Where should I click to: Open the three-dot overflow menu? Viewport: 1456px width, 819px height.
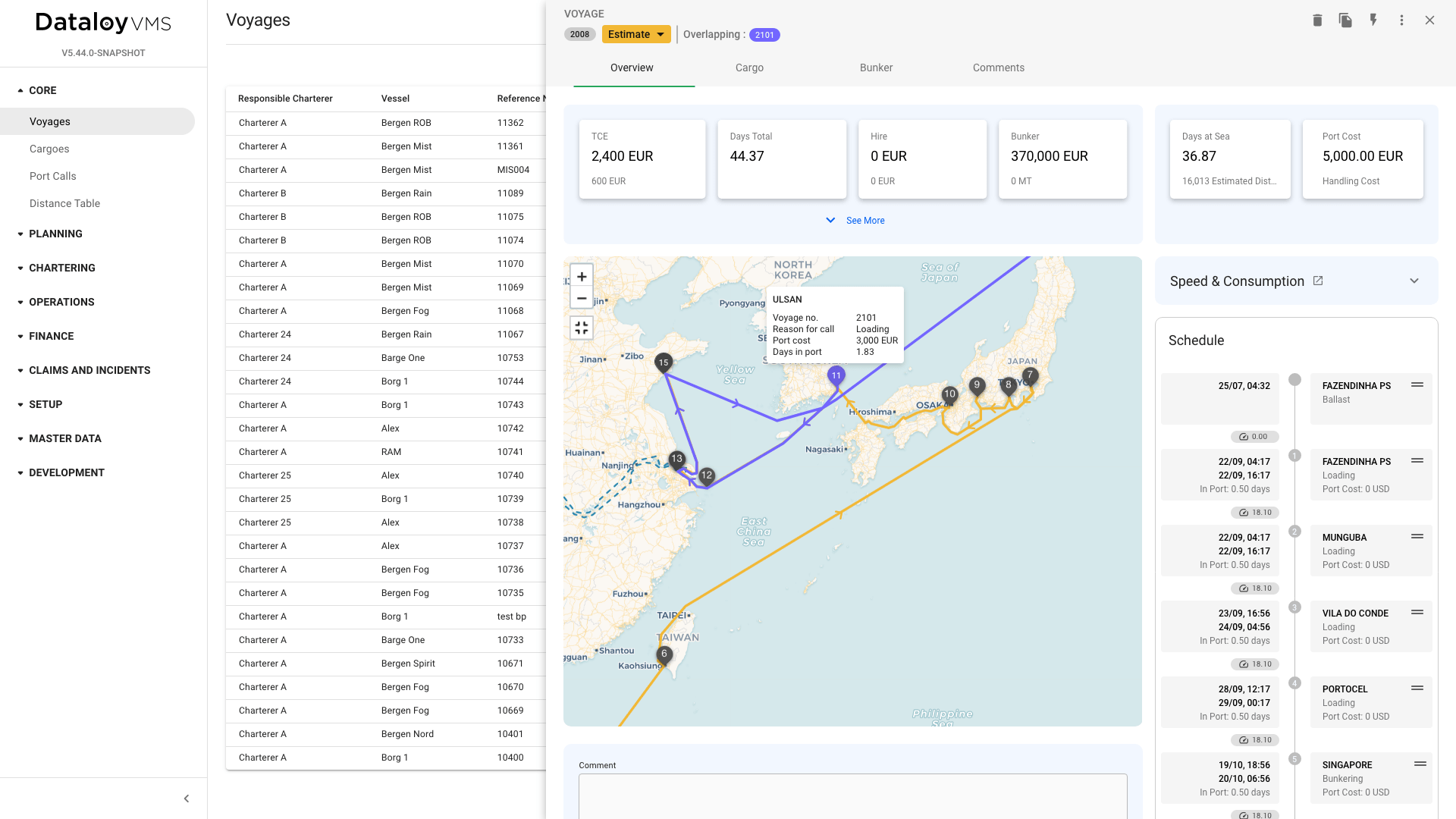tap(1401, 20)
